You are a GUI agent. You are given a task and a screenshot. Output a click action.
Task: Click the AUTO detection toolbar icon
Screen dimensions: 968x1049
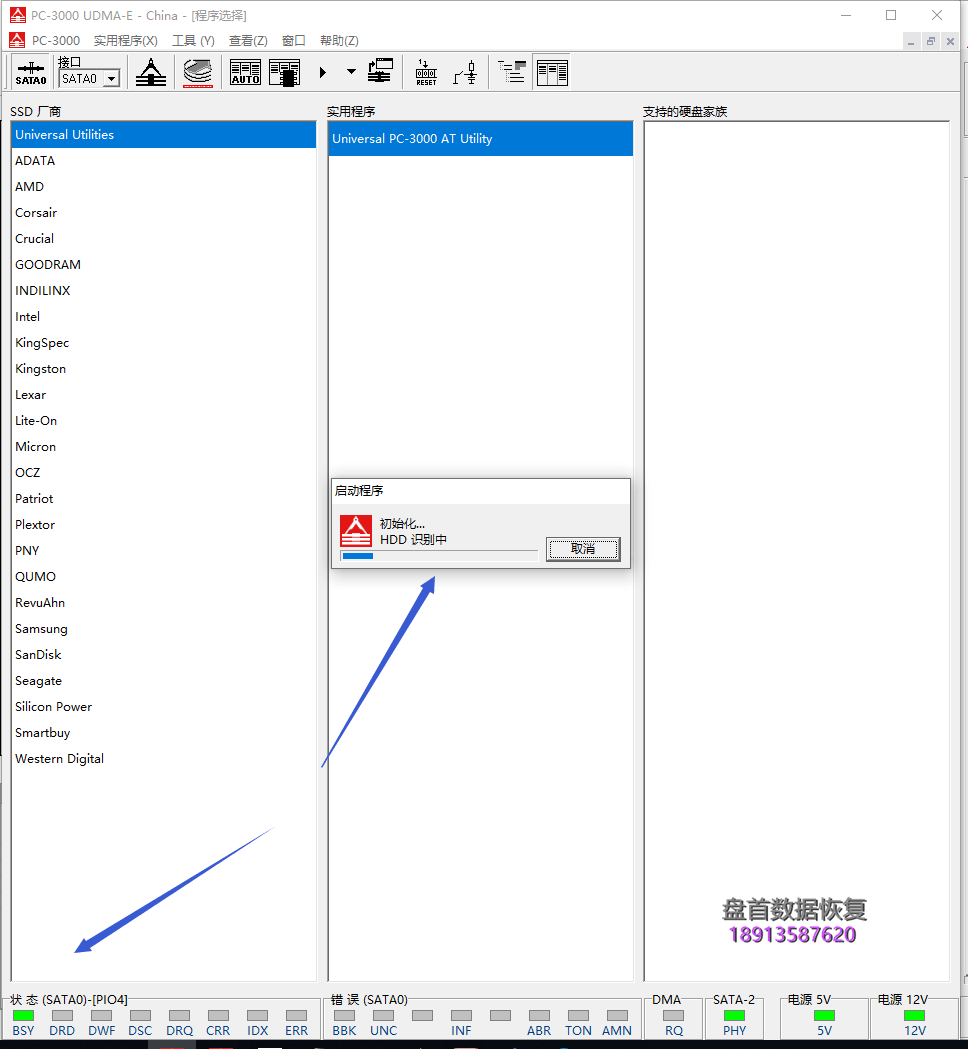click(x=246, y=72)
